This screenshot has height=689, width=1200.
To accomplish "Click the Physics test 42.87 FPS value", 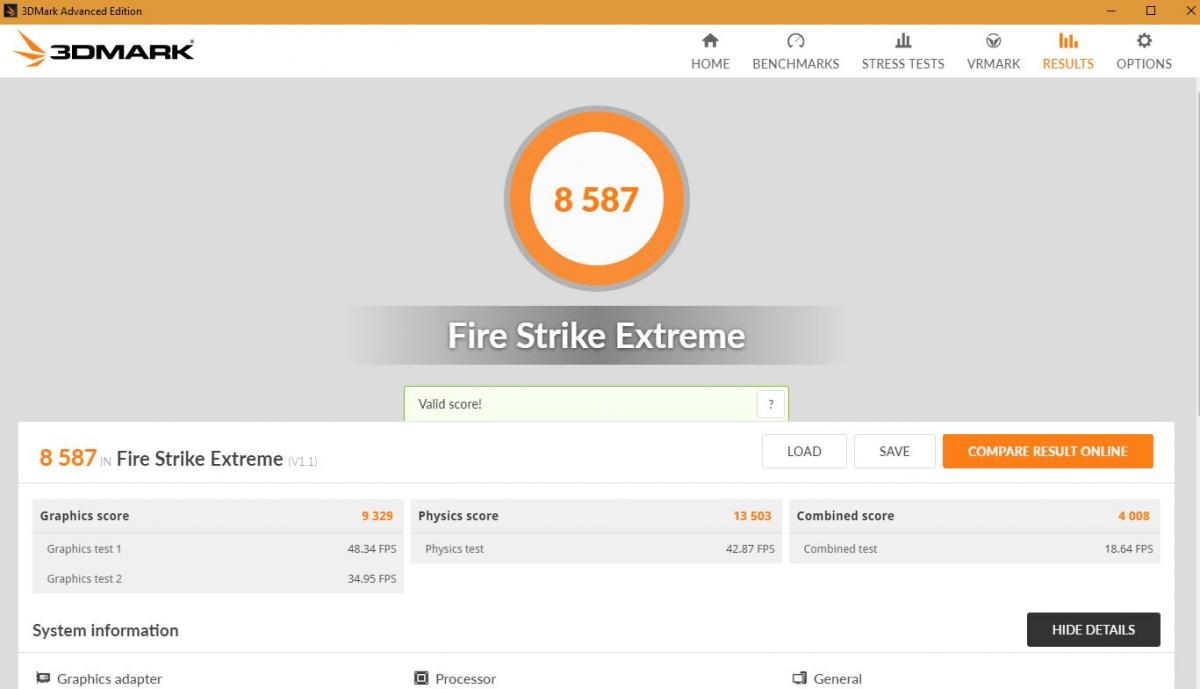I will (x=751, y=549).
